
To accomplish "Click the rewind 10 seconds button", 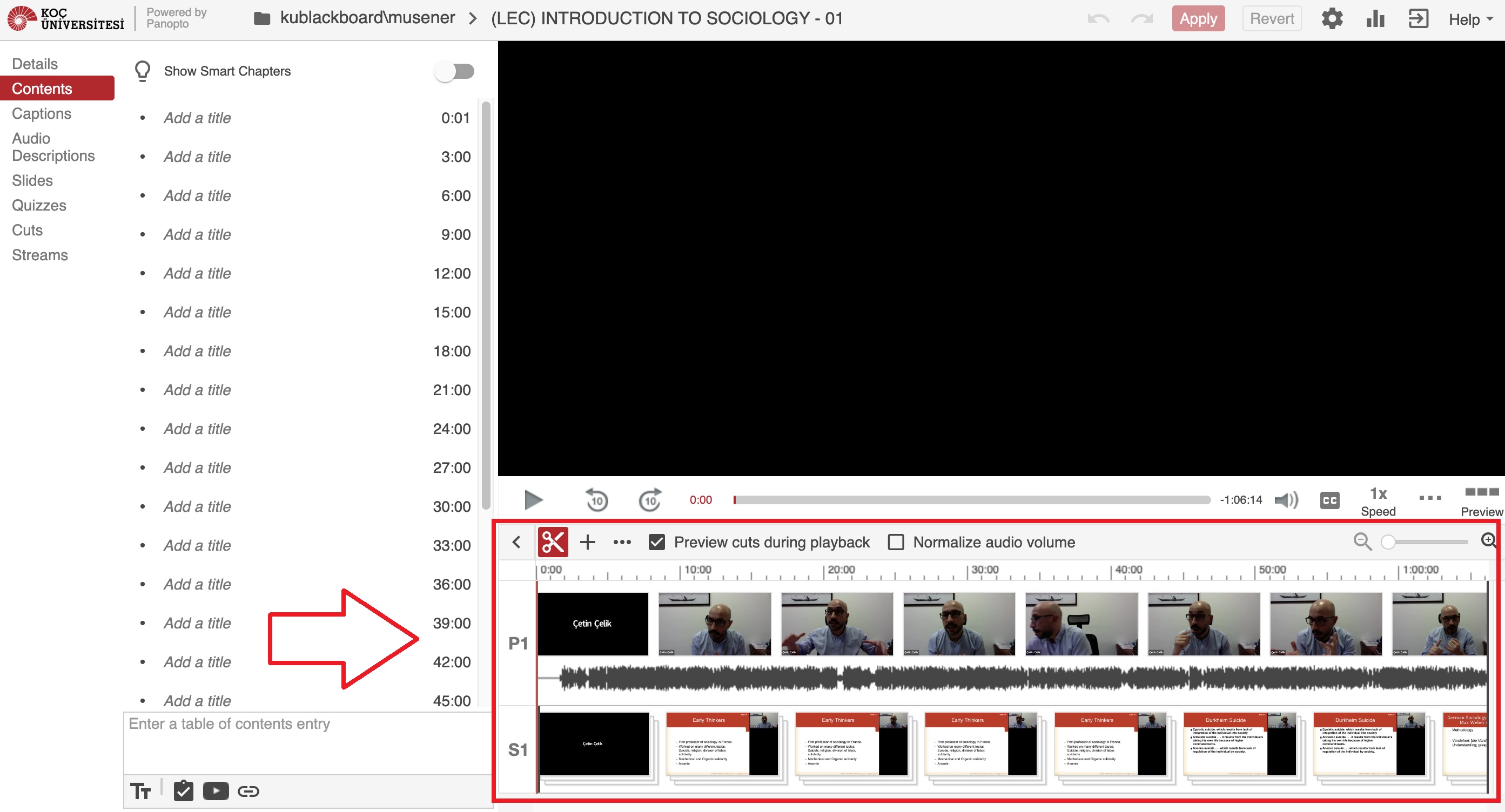I will [x=596, y=500].
